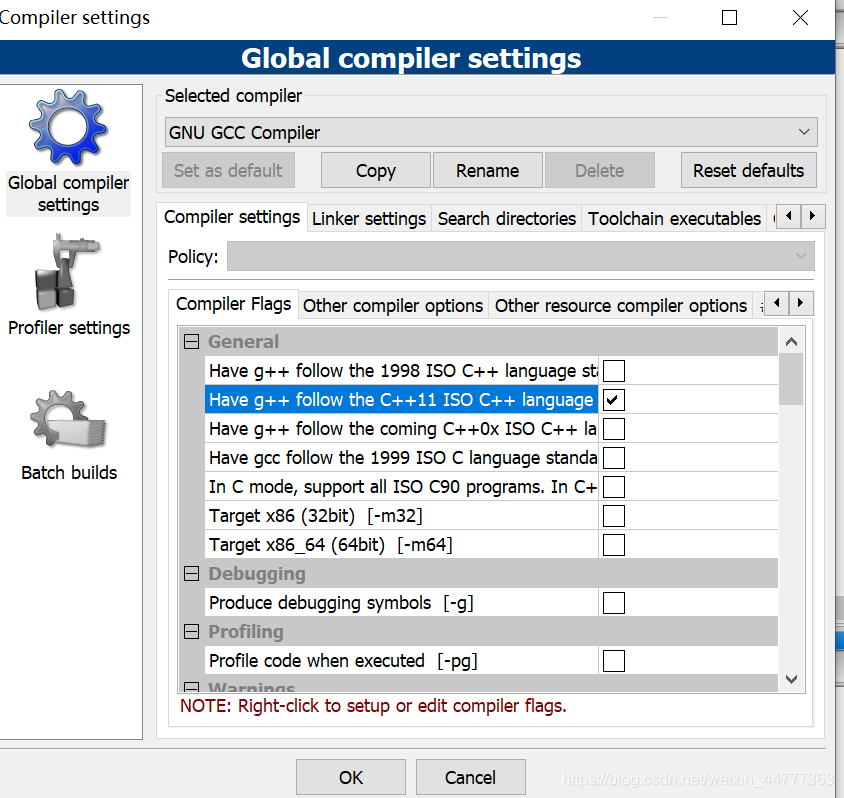The image size is (844, 798).
Task: Select Other resource compiler options sub-tab
Action: pos(621,306)
